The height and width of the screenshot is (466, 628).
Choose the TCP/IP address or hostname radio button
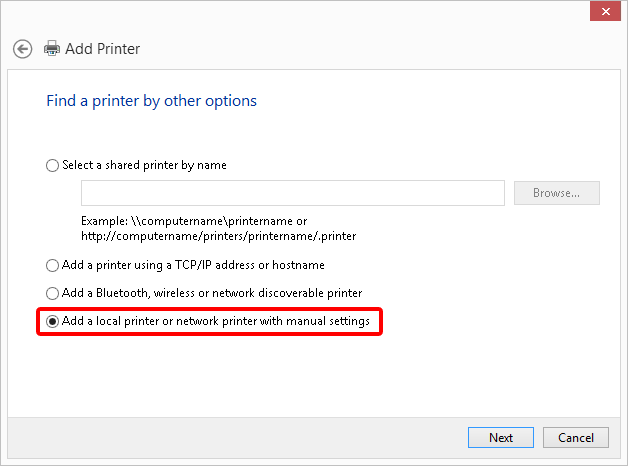[x=53, y=266]
